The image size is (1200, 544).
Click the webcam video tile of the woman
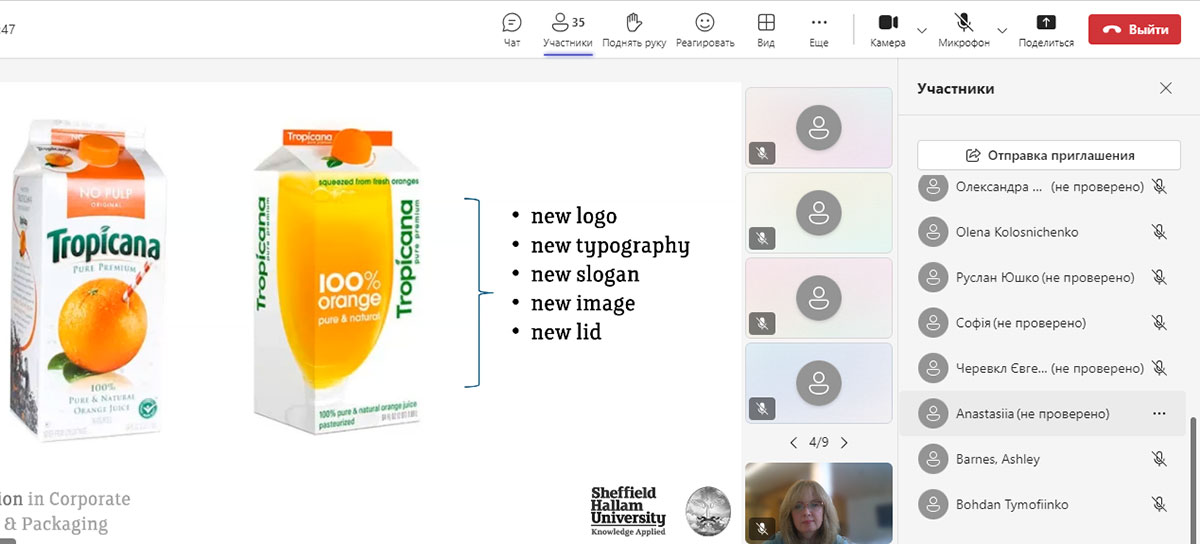coord(818,501)
